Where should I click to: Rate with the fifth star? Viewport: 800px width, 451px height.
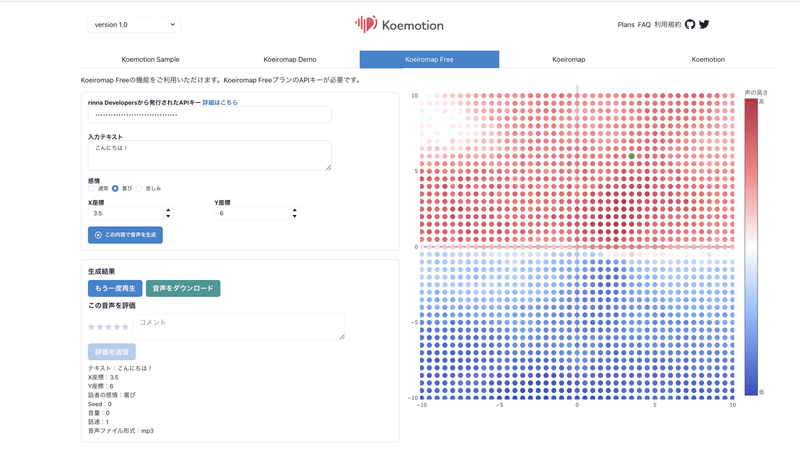125,327
